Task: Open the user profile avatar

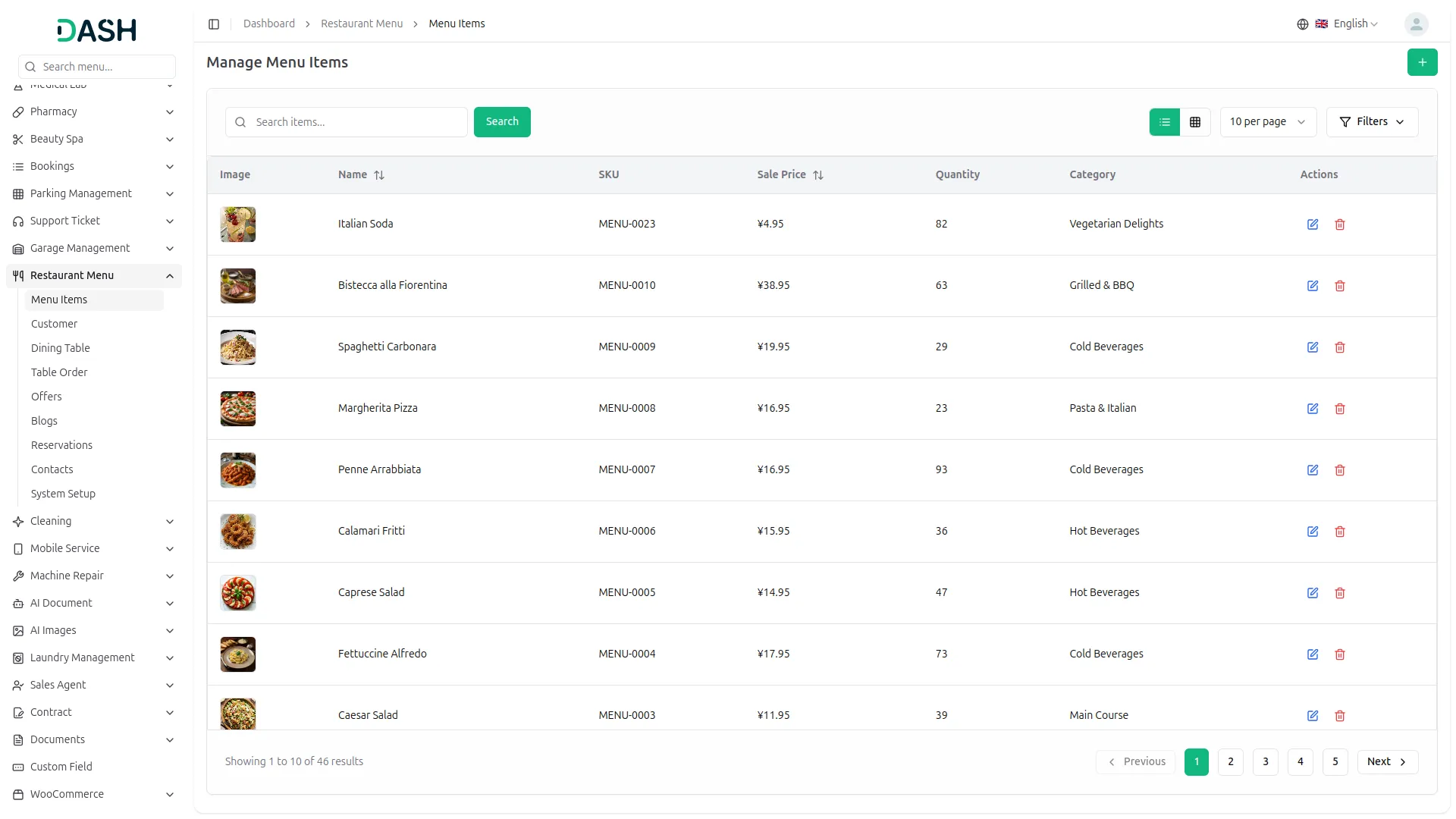Action: pos(1416,24)
